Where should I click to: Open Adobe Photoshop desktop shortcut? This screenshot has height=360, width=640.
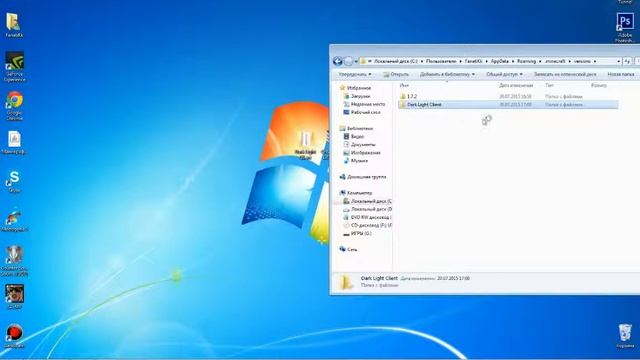point(625,27)
